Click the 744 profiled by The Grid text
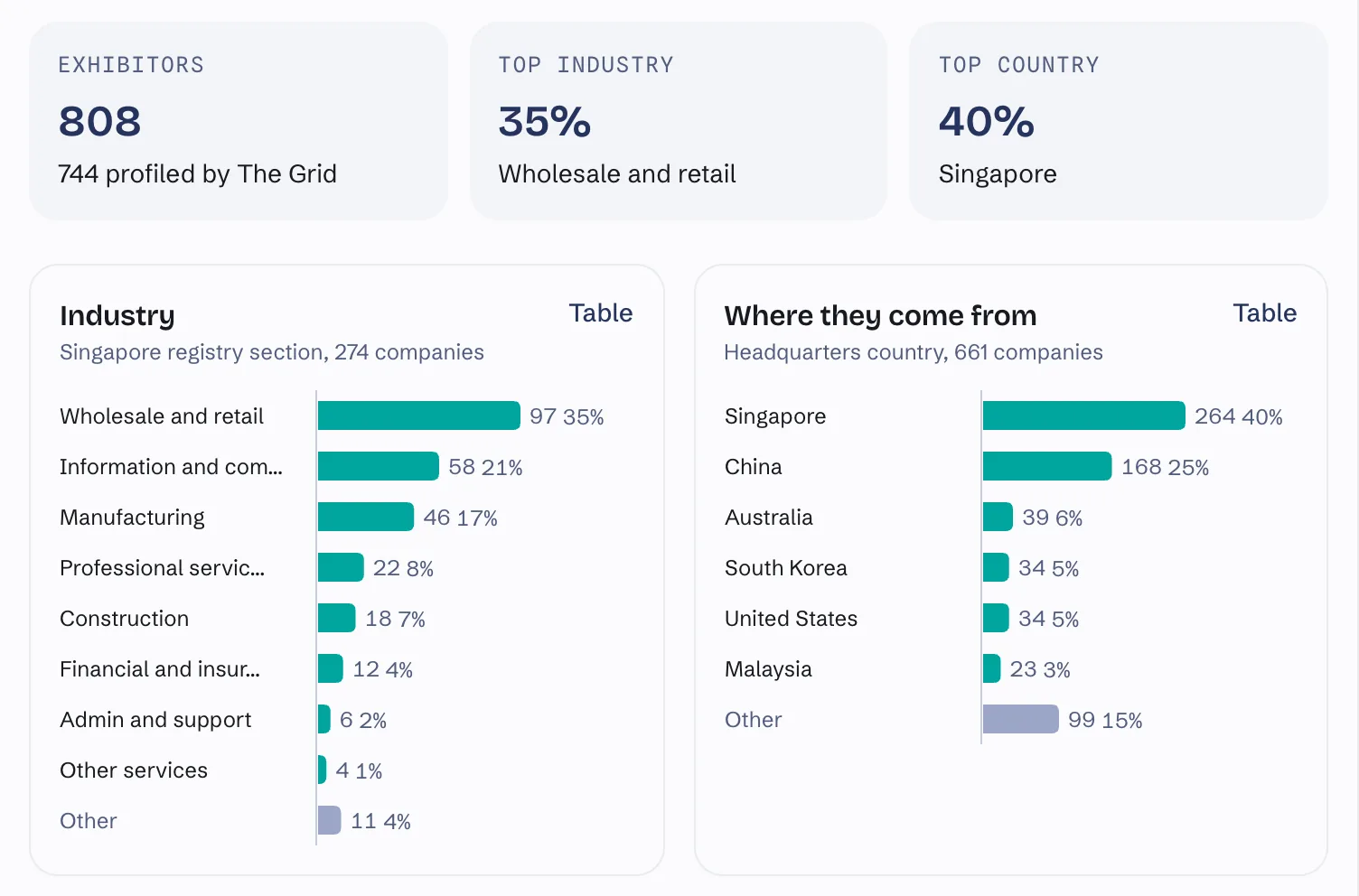Viewport: 1359px width, 896px height. (197, 173)
